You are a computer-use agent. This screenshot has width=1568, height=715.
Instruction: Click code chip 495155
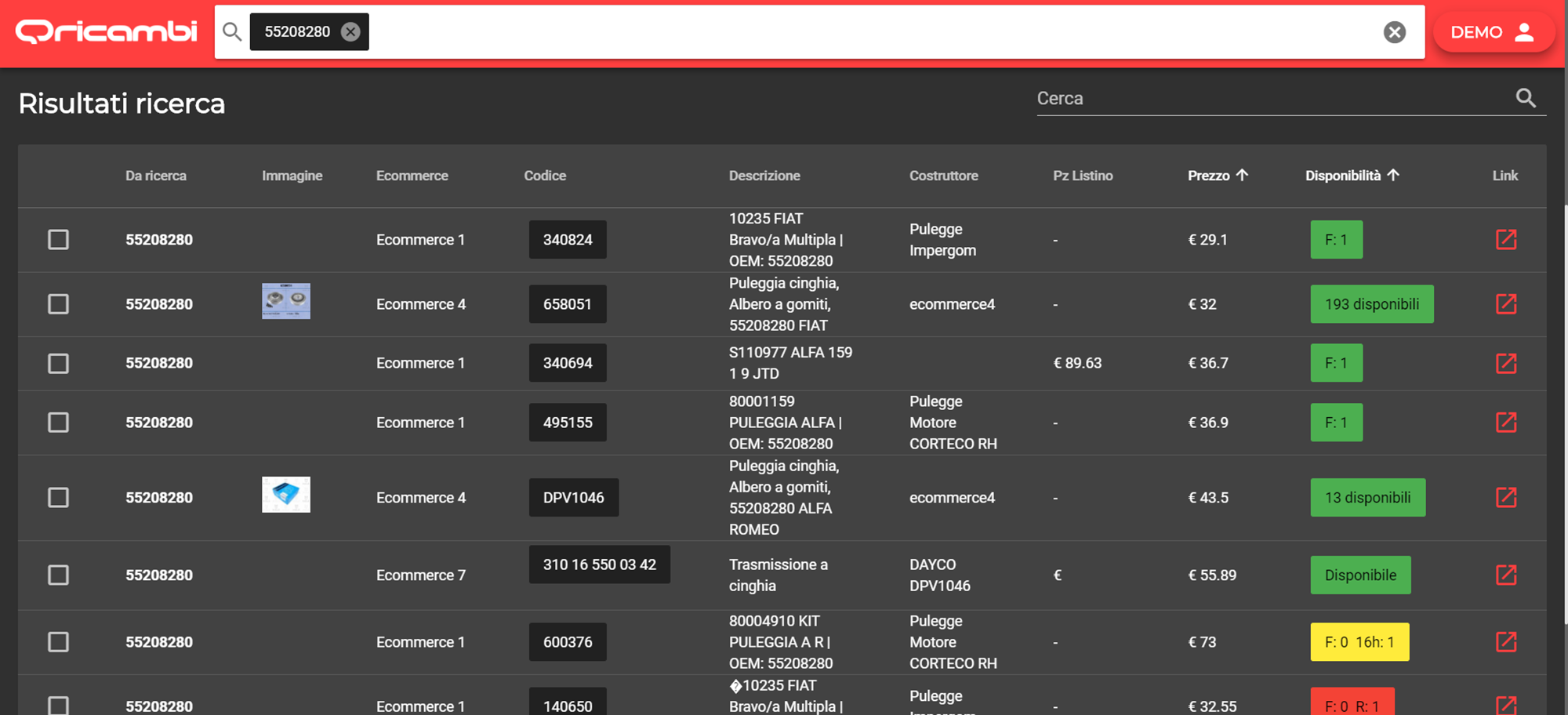click(568, 422)
